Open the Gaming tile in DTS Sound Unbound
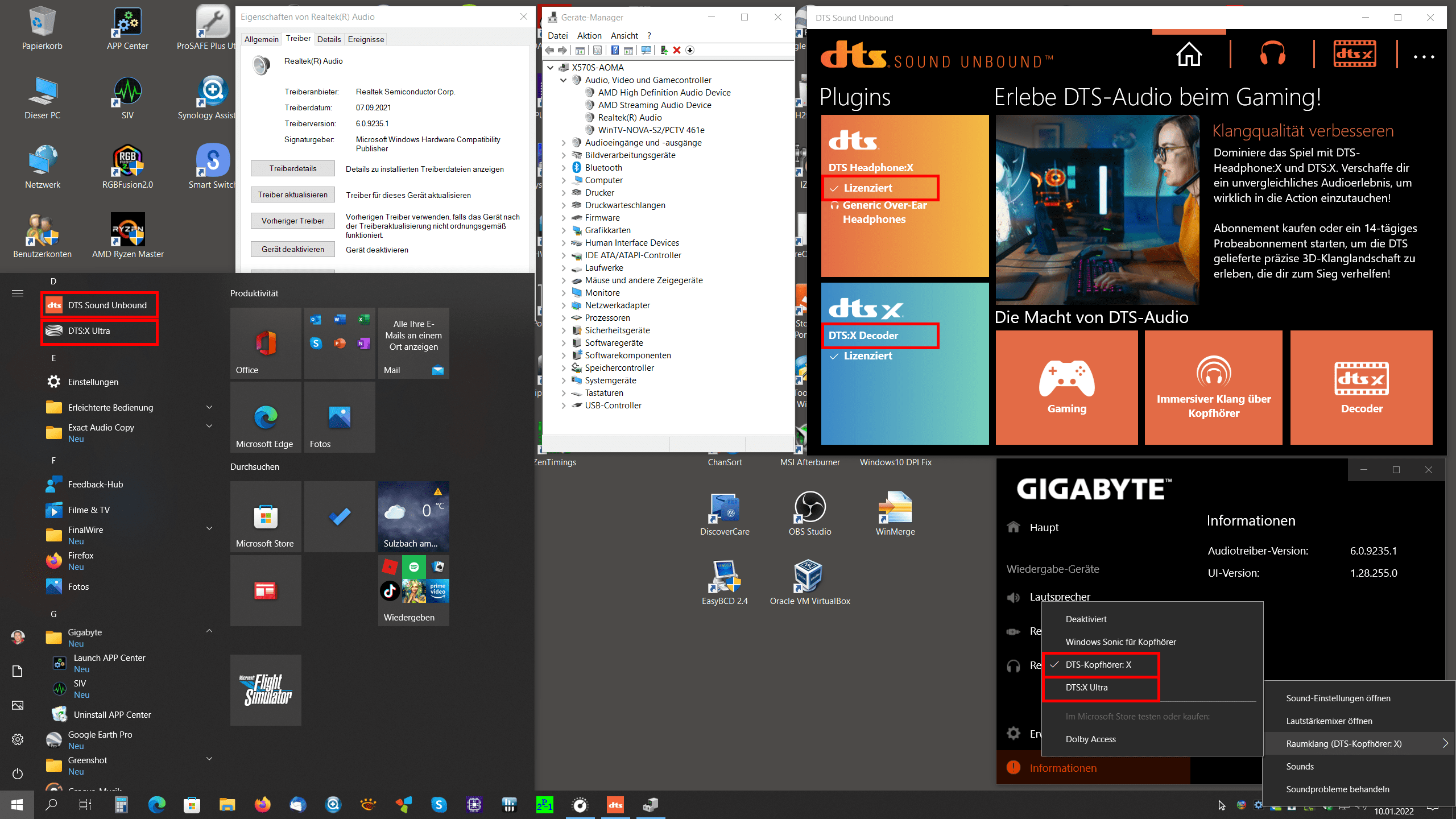Screen dimensions: 1456x819 pos(1067,387)
